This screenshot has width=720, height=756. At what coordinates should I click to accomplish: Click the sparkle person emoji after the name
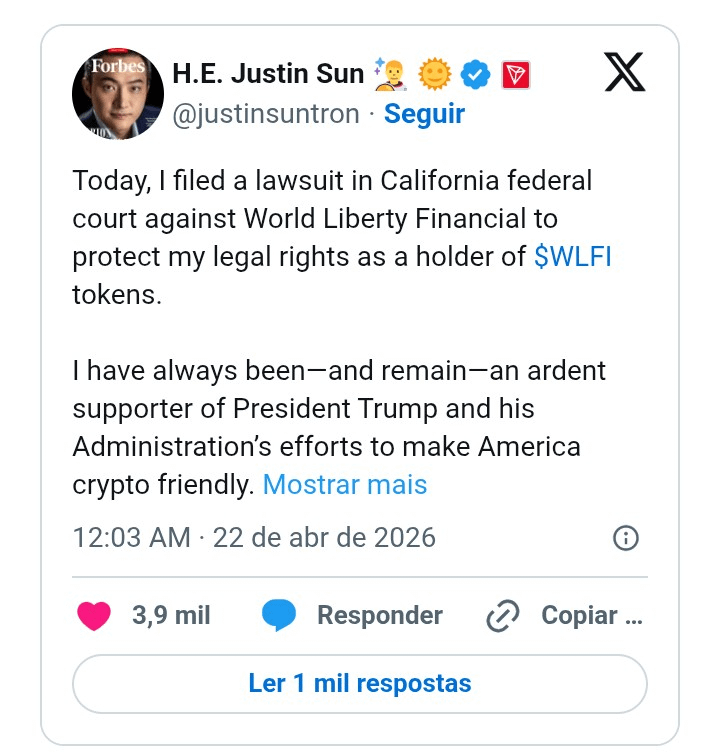390,73
